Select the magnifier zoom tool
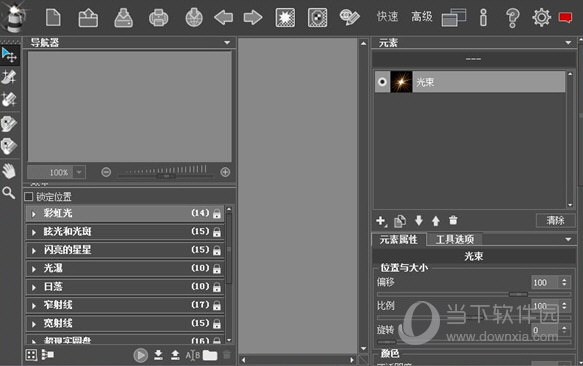 (9, 193)
